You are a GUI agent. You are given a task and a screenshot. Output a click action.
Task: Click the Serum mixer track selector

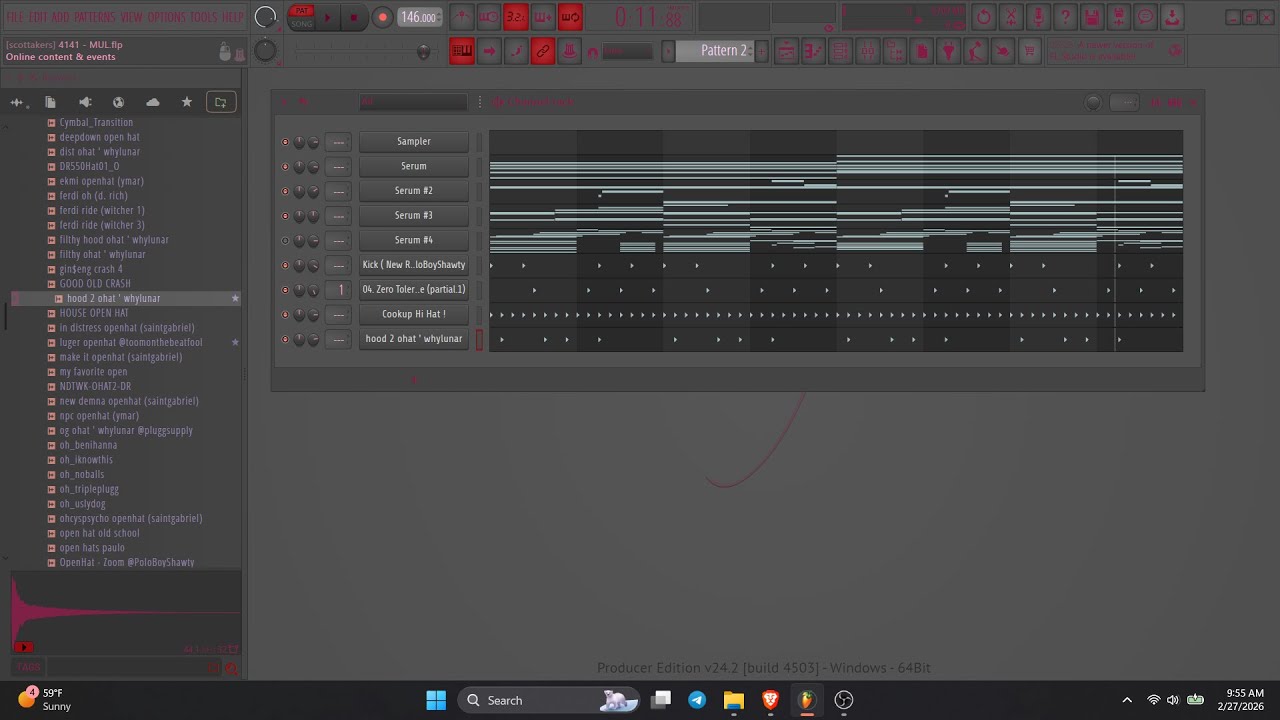pyautogui.click(x=339, y=167)
